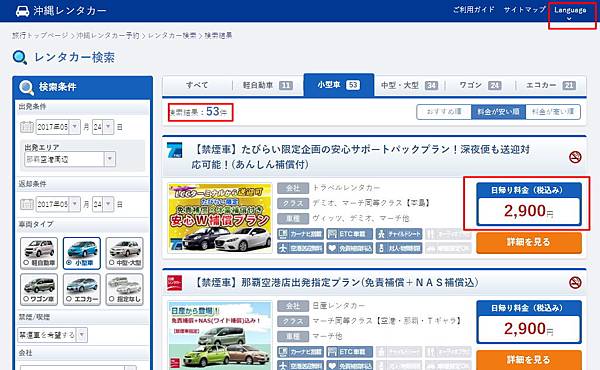The image size is (600, 370).
Task: Open 出発エリア area dropdown
Action: click(70, 159)
